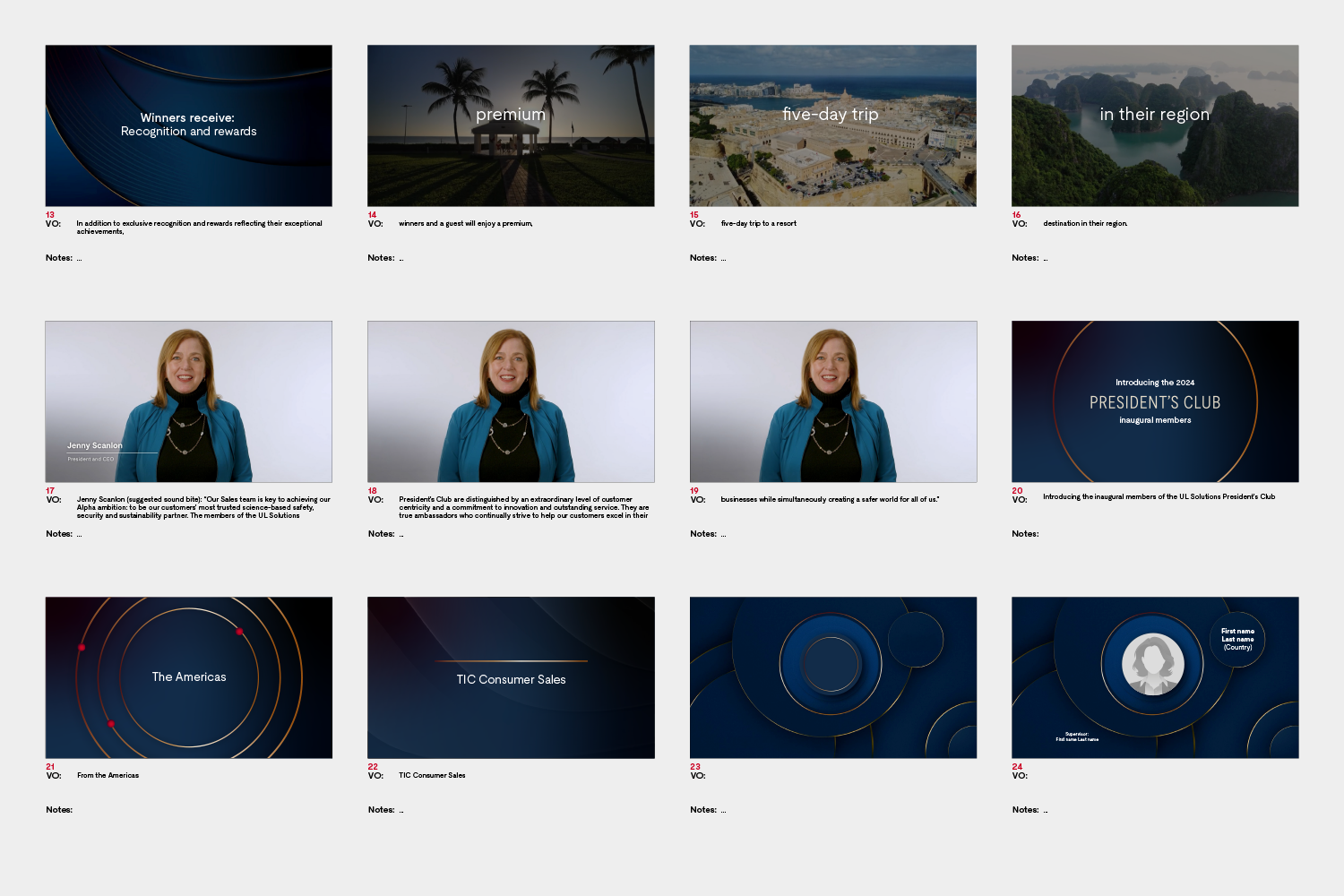Click the 'Notes:' label under frame 13

coord(59,258)
